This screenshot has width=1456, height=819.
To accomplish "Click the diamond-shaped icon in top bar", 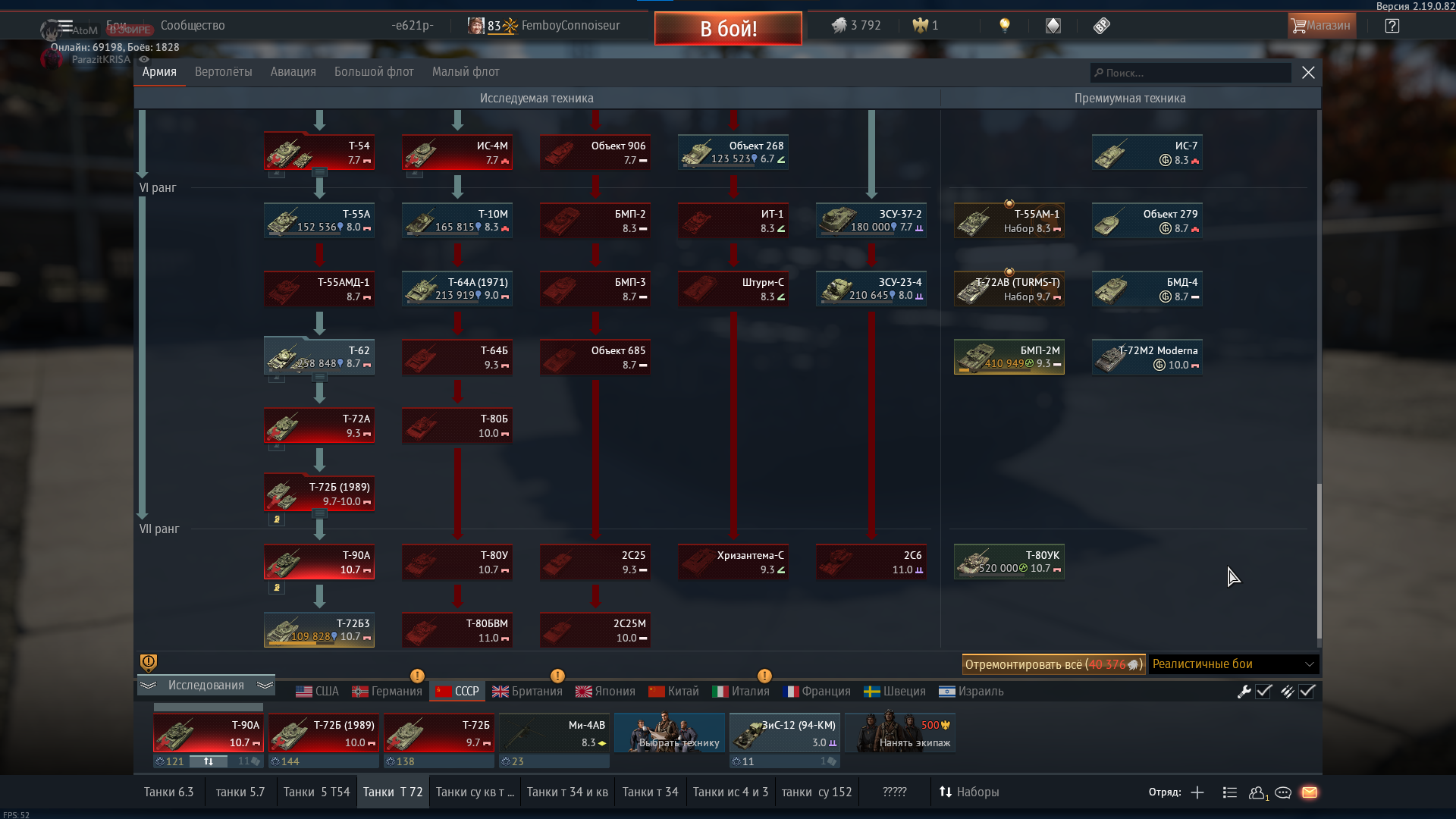I will click(1053, 26).
